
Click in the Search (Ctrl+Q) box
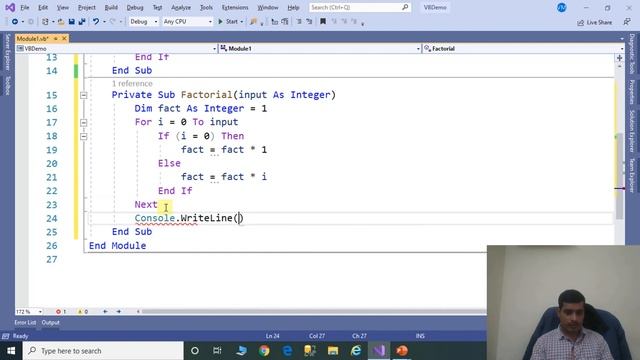click(359, 7)
